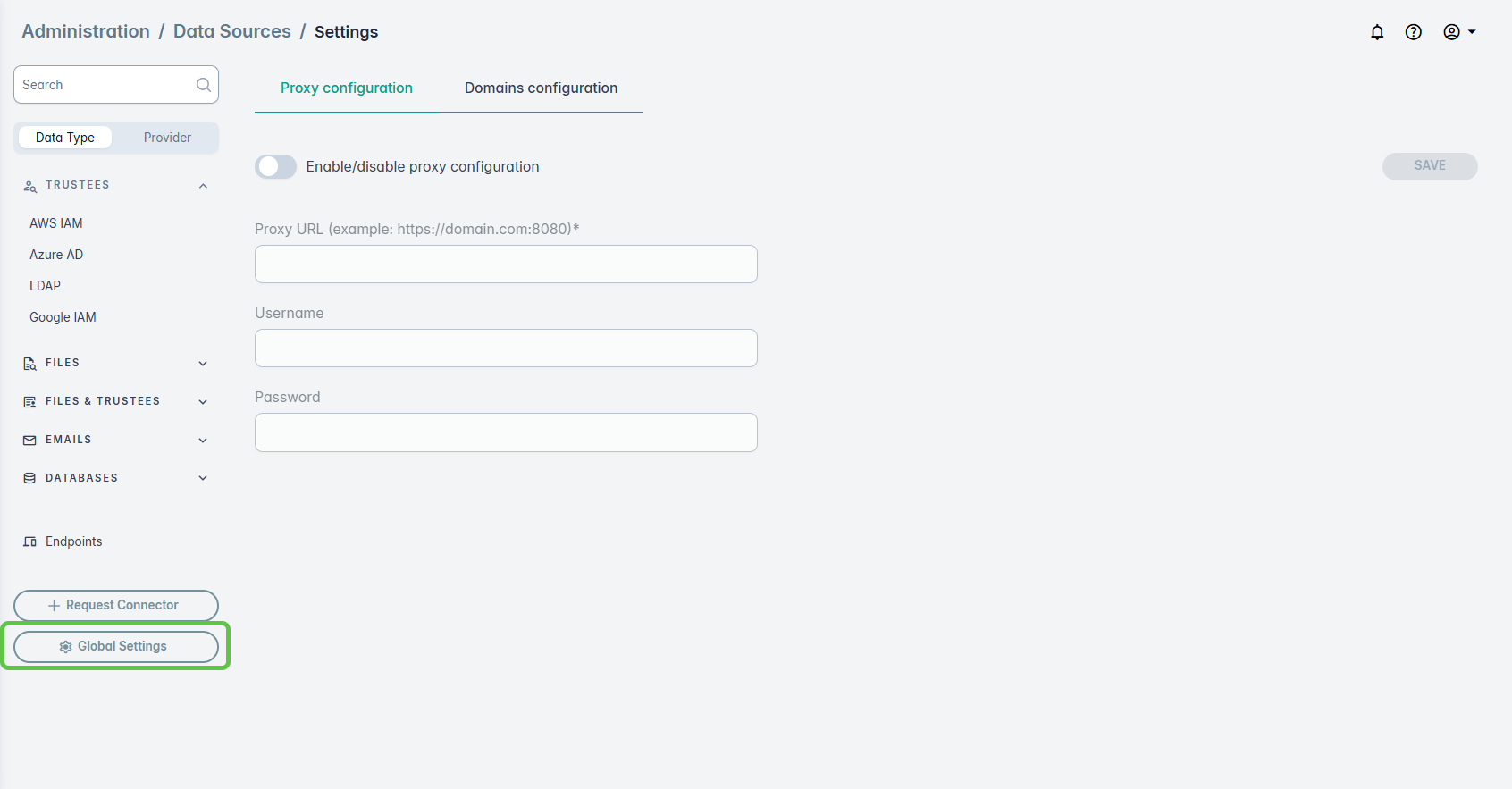
Task: Expand the Files & Trustees section
Action: [x=203, y=402]
